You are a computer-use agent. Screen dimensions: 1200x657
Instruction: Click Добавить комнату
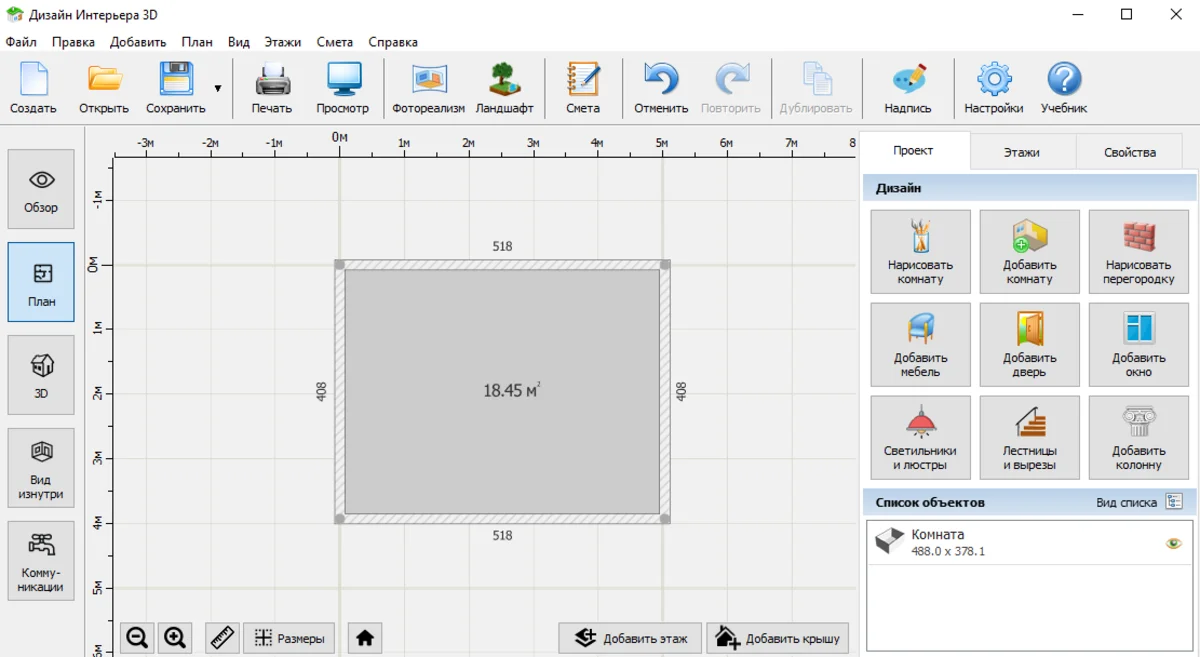pyautogui.click(x=1030, y=251)
